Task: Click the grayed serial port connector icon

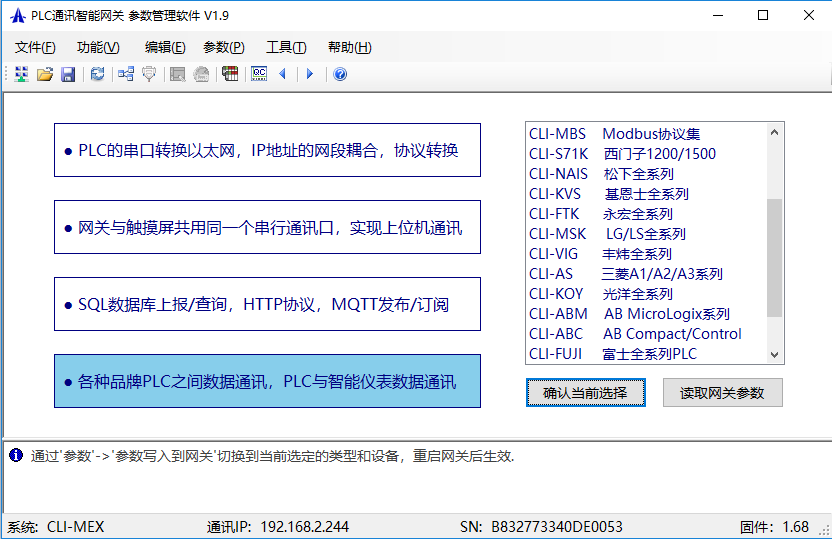Action: point(149,74)
